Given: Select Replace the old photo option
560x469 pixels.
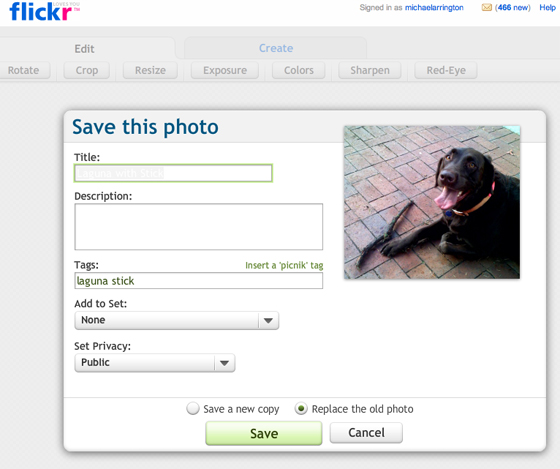Looking at the screenshot, I should pyautogui.click(x=301, y=408).
